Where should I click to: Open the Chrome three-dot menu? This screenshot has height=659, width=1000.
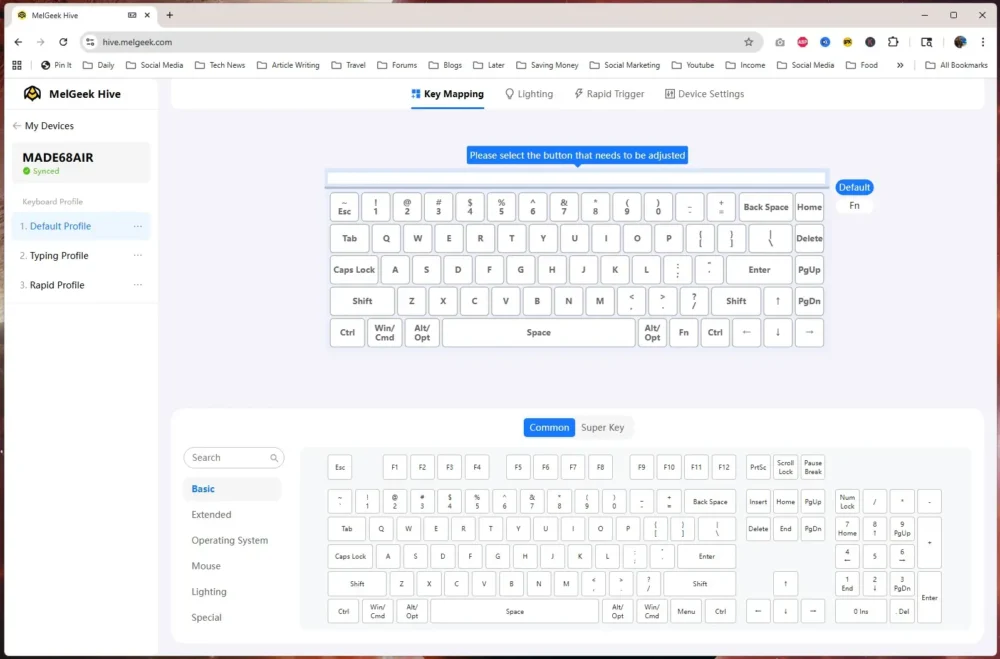click(983, 42)
